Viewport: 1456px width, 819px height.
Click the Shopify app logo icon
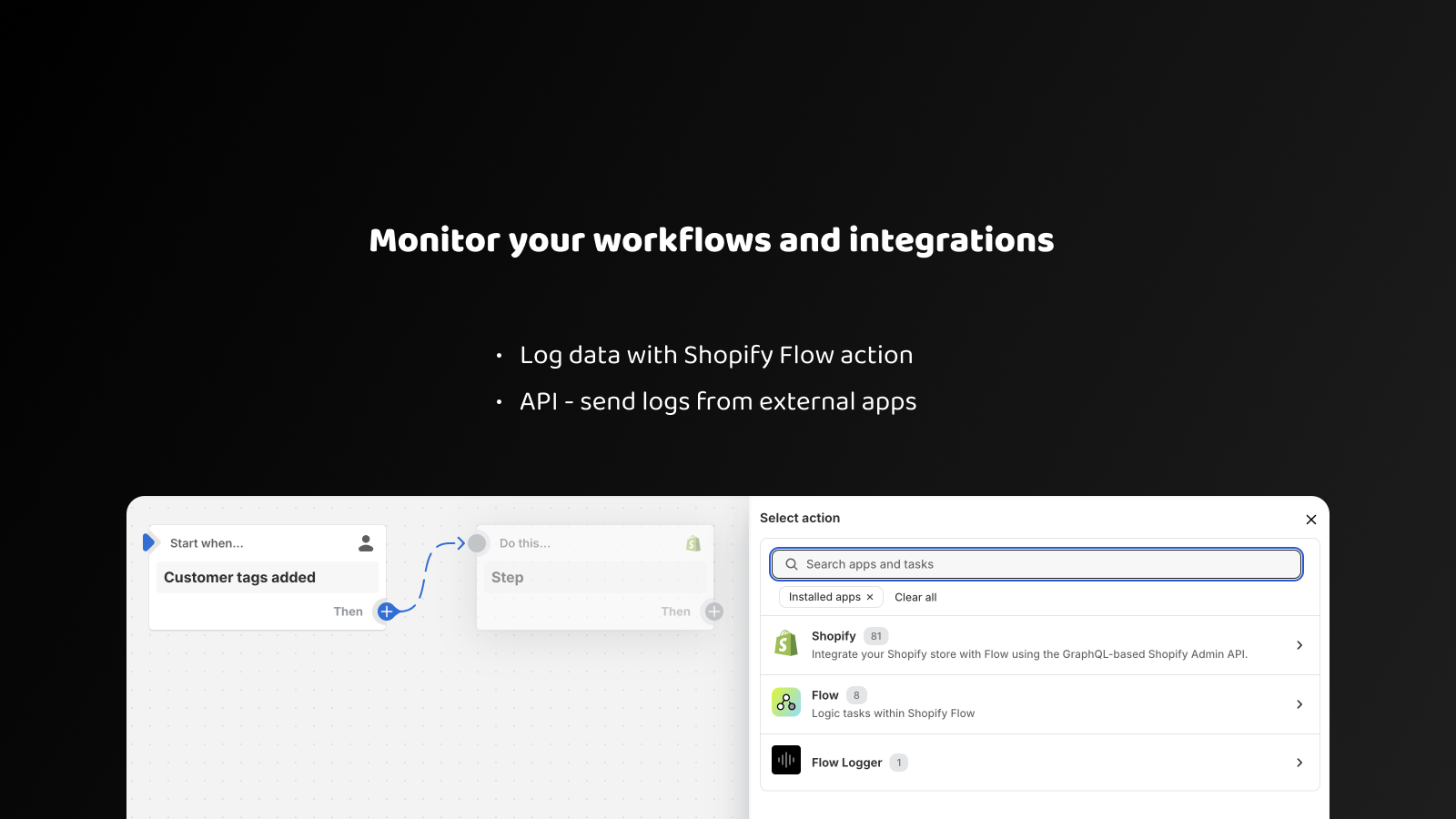[786, 644]
